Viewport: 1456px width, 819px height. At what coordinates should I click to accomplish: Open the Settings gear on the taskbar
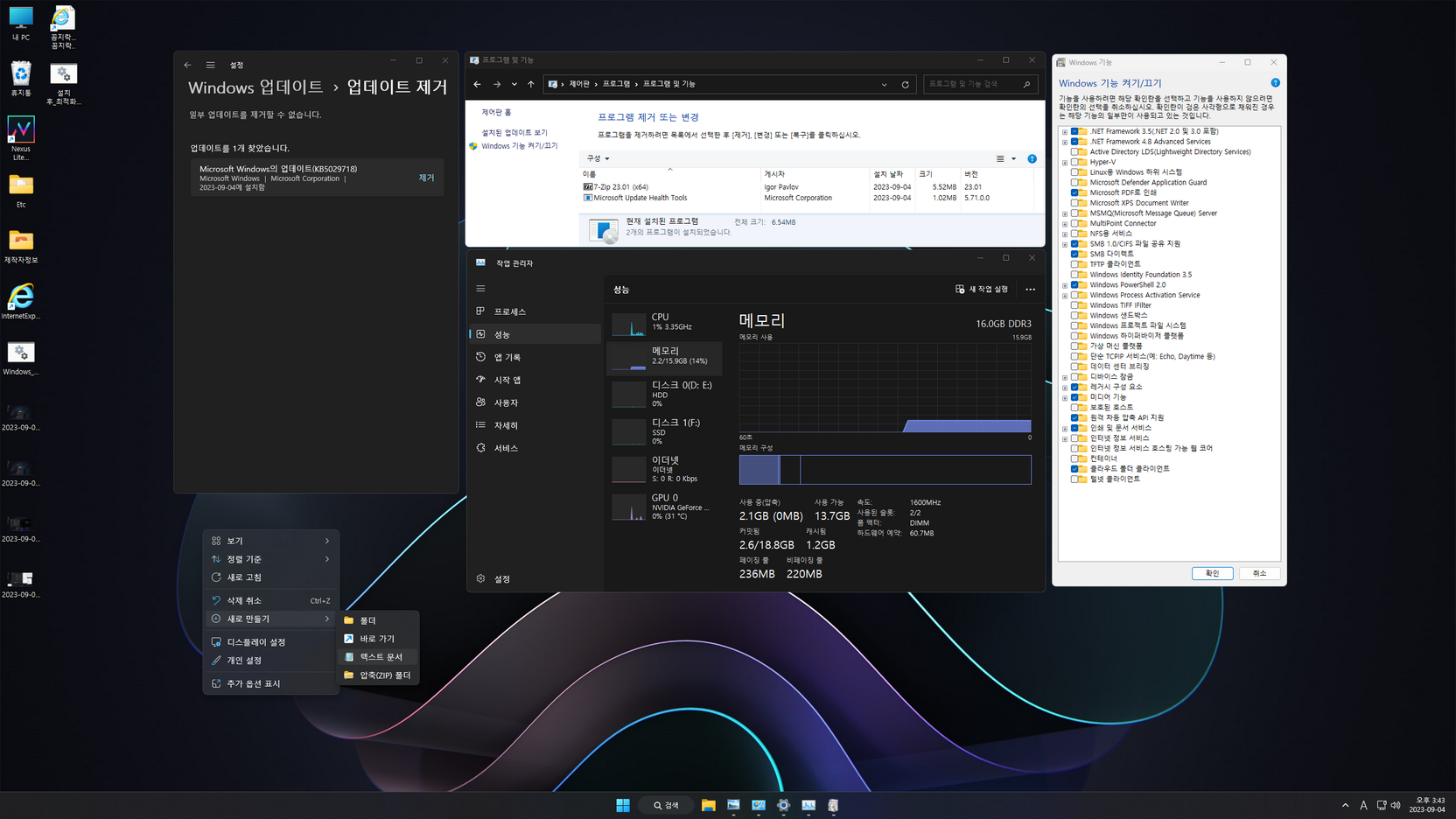[783, 805]
